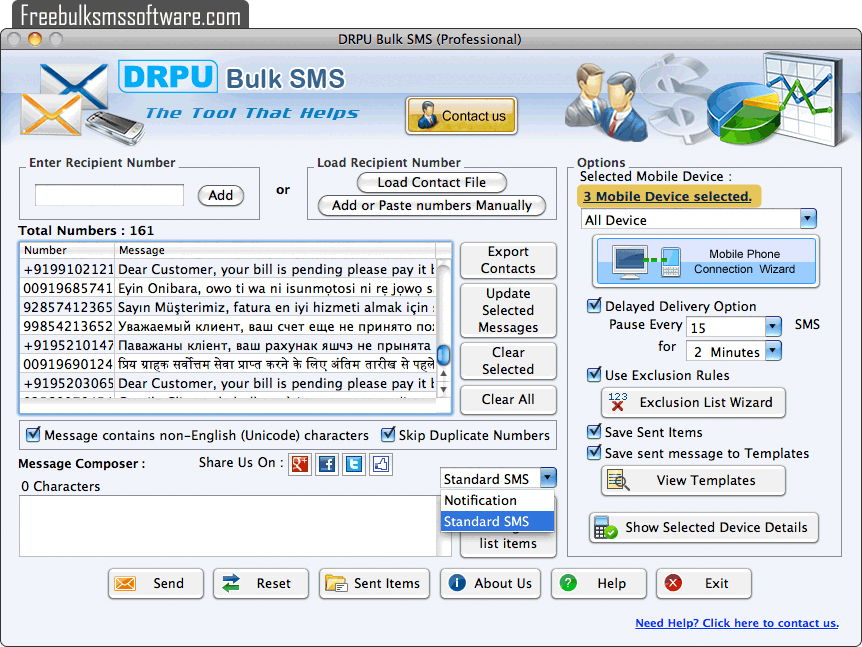Select Notification from dropdown list
The width and height of the screenshot is (862, 647).
tap(497, 500)
